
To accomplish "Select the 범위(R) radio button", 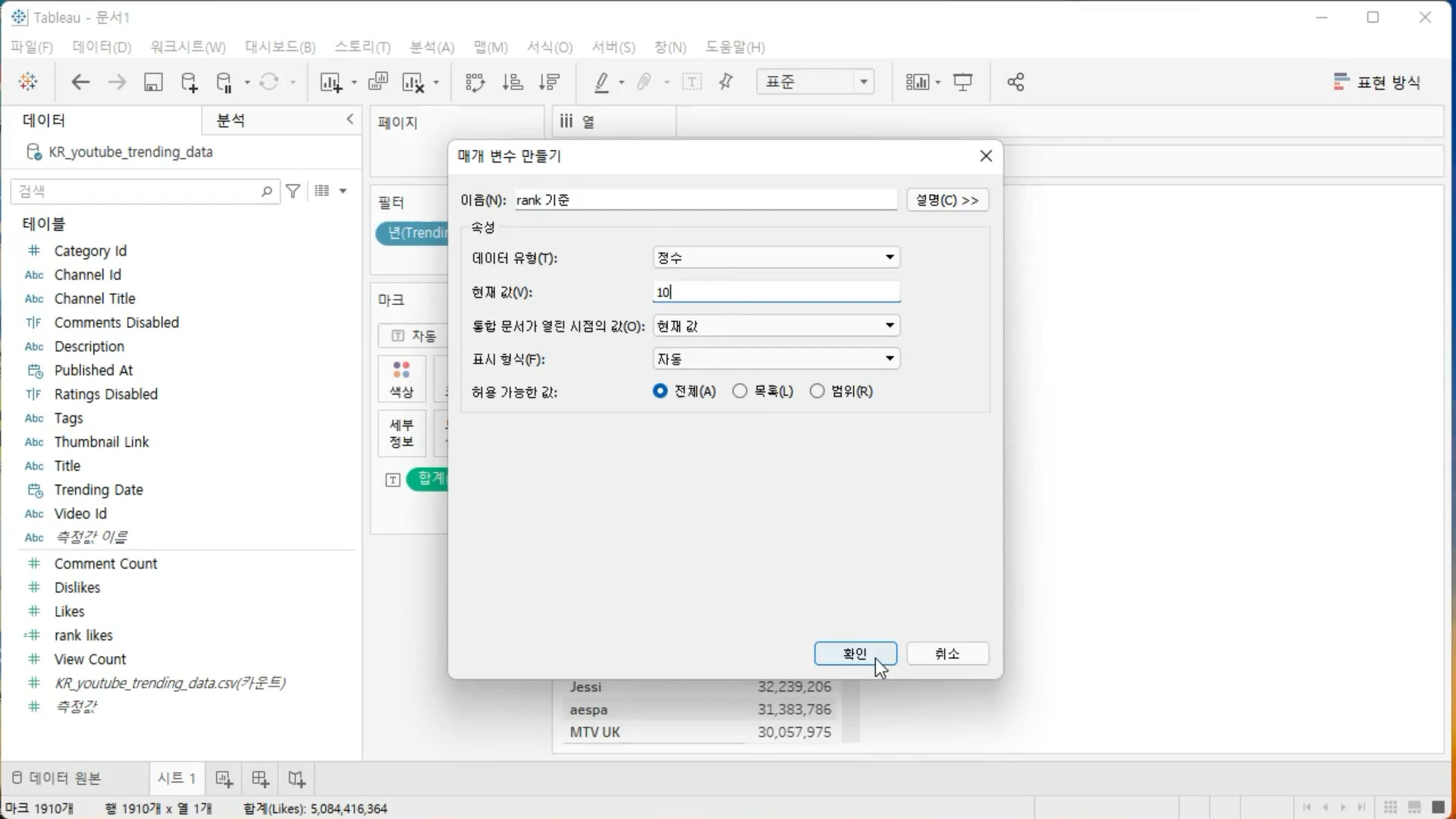I will pyautogui.click(x=817, y=391).
